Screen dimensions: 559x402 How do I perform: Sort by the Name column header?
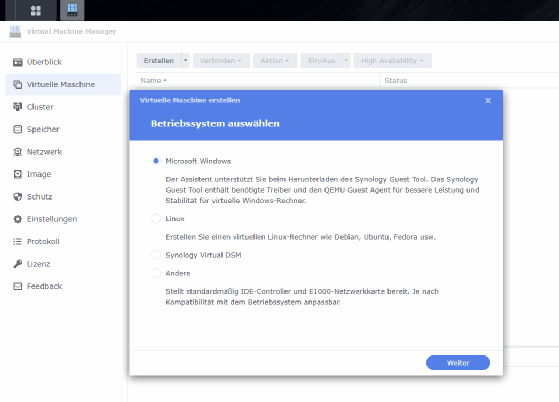coord(153,81)
